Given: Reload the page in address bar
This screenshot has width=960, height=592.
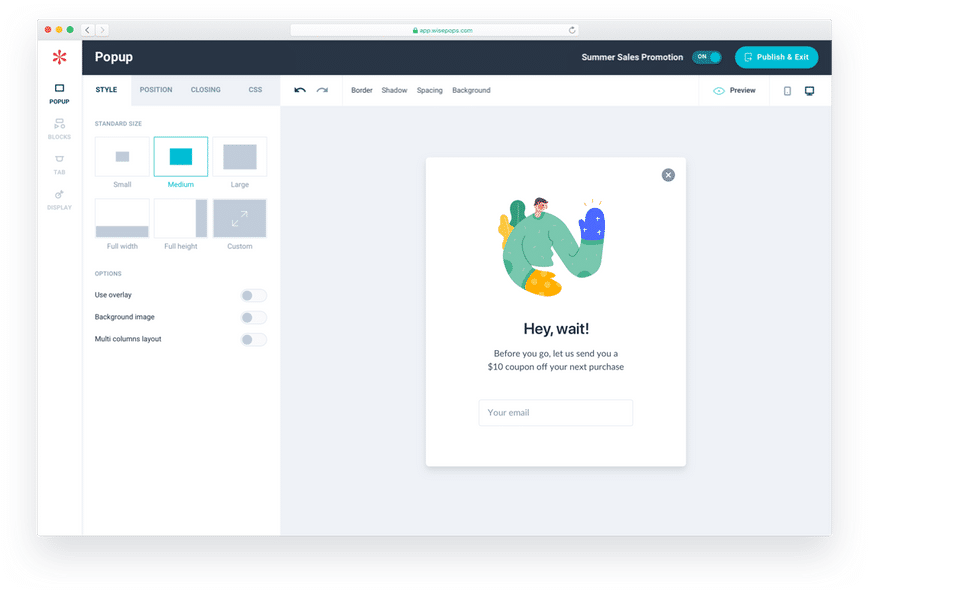Looking at the screenshot, I should coord(572,30).
